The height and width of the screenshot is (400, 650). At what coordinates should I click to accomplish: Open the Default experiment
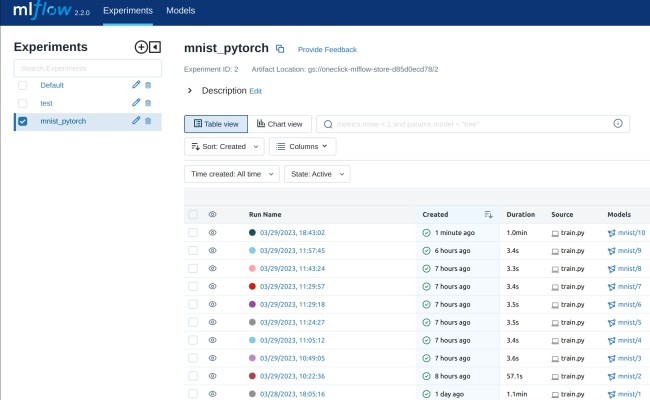point(52,85)
